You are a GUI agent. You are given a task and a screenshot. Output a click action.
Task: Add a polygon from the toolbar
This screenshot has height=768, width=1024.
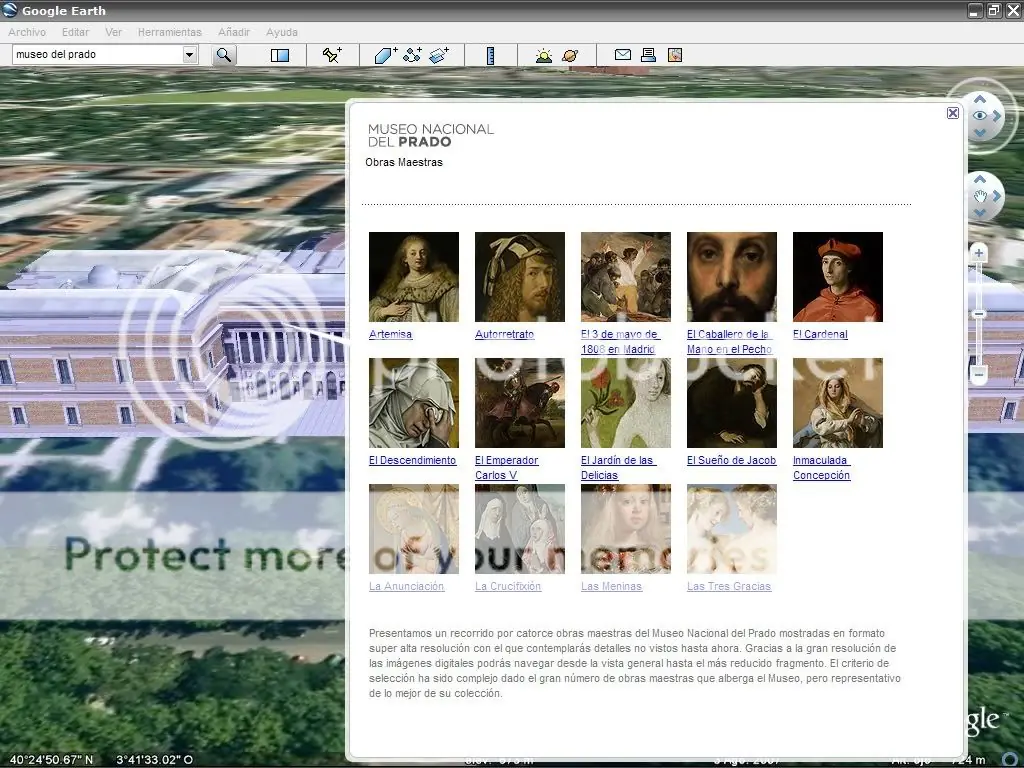click(x=385, y=55)
